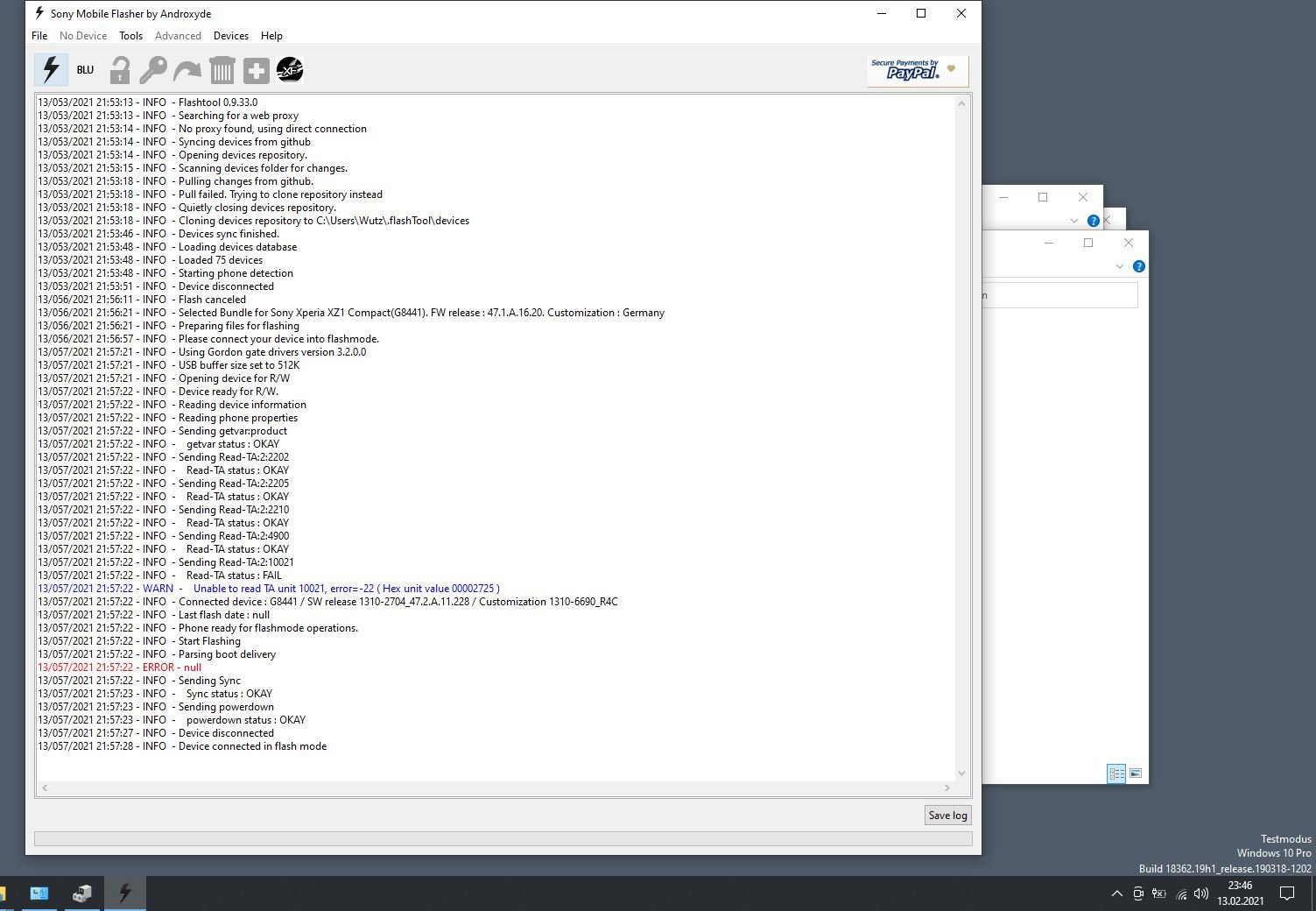Click the help icon in front Explorer window
The width and height of the screenshot is (1316, 911).
tap(1138, 266)
